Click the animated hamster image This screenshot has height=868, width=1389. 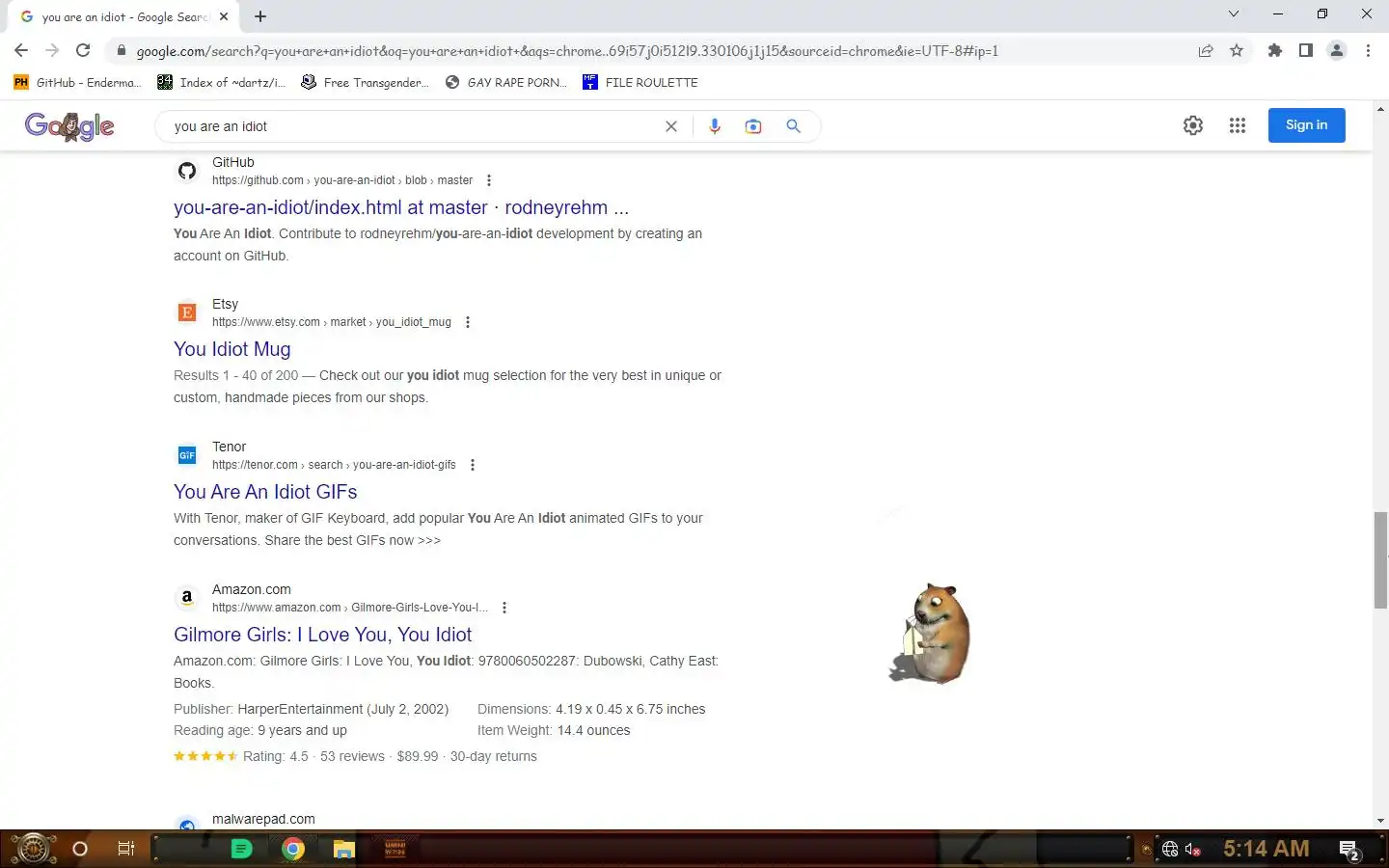930,634
